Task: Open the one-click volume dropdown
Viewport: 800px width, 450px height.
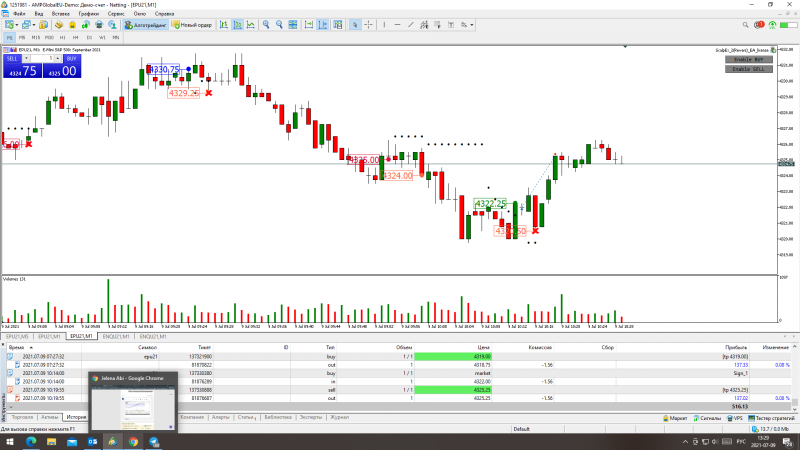Action: click(x=26, y=59)
